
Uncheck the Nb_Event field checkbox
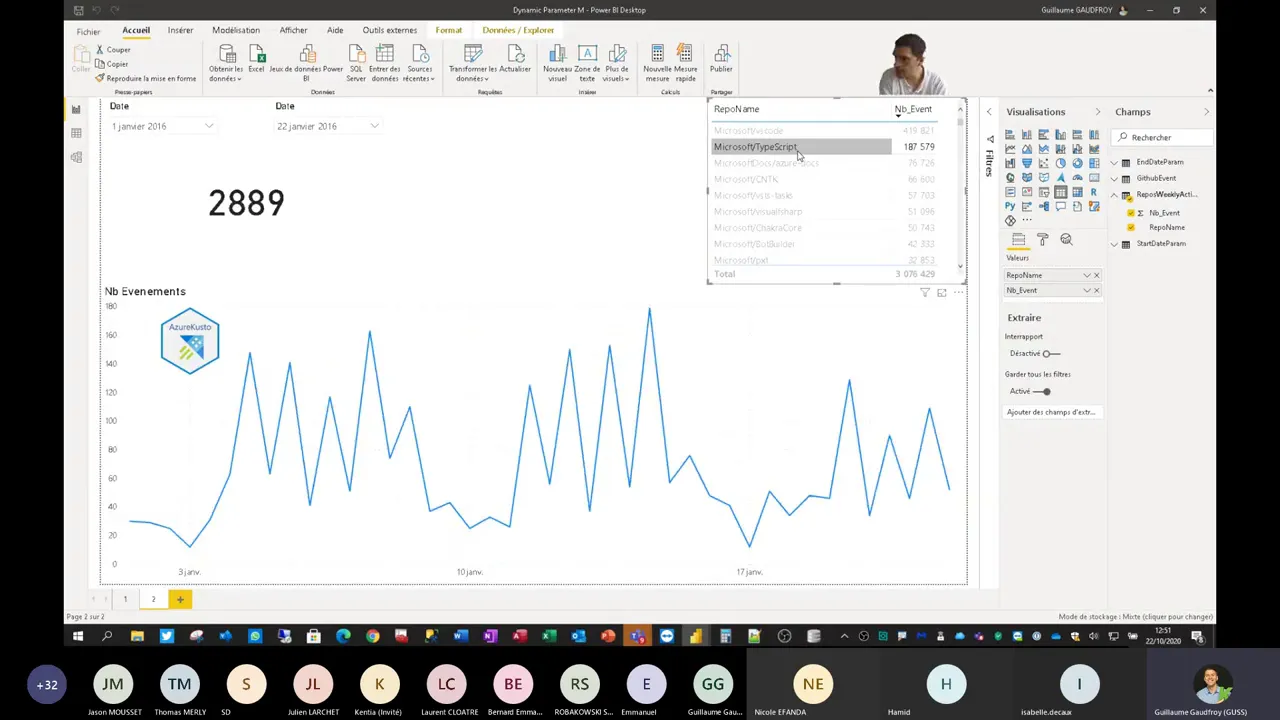pyautogui.click(x=1131, y=213)
